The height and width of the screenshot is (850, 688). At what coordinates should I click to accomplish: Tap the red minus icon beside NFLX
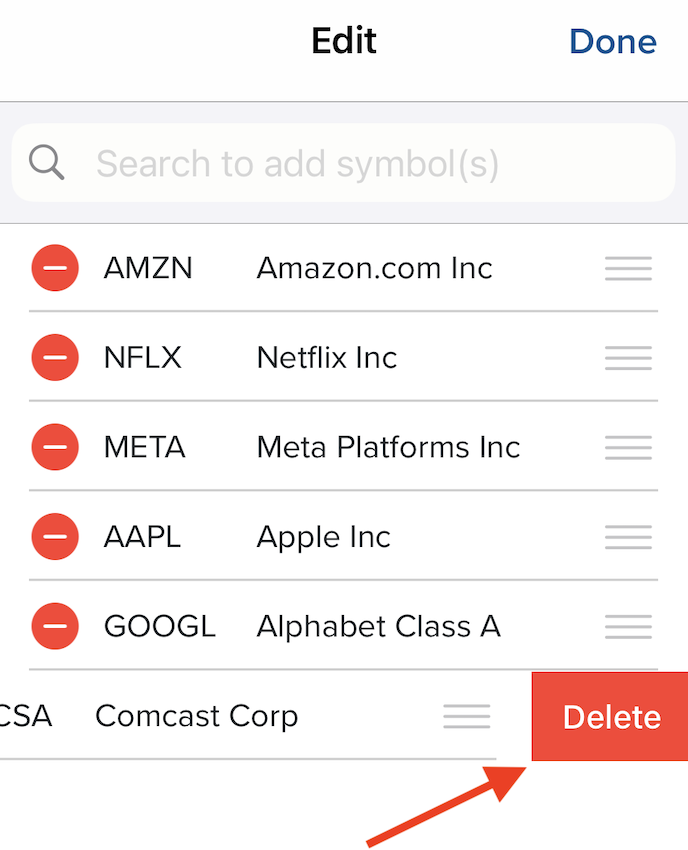[x=55, y=357]
